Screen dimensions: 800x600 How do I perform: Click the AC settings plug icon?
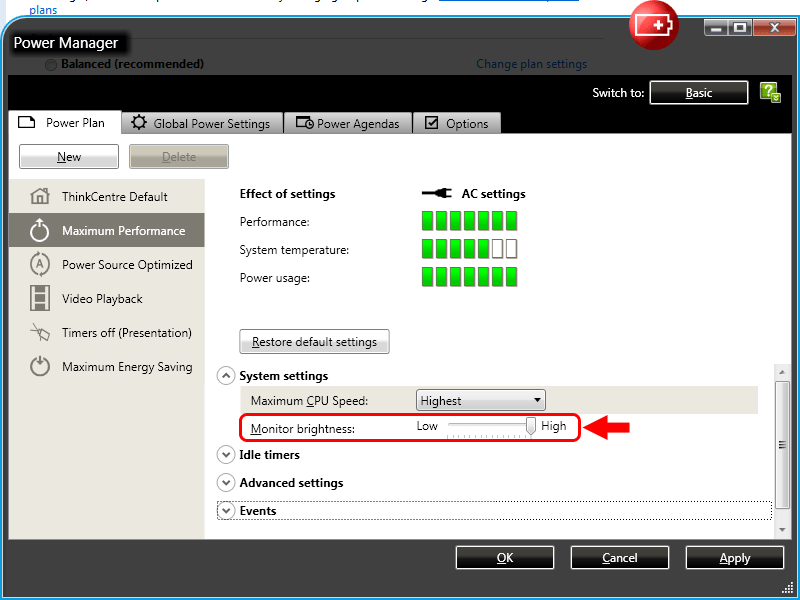click(437, 193)
